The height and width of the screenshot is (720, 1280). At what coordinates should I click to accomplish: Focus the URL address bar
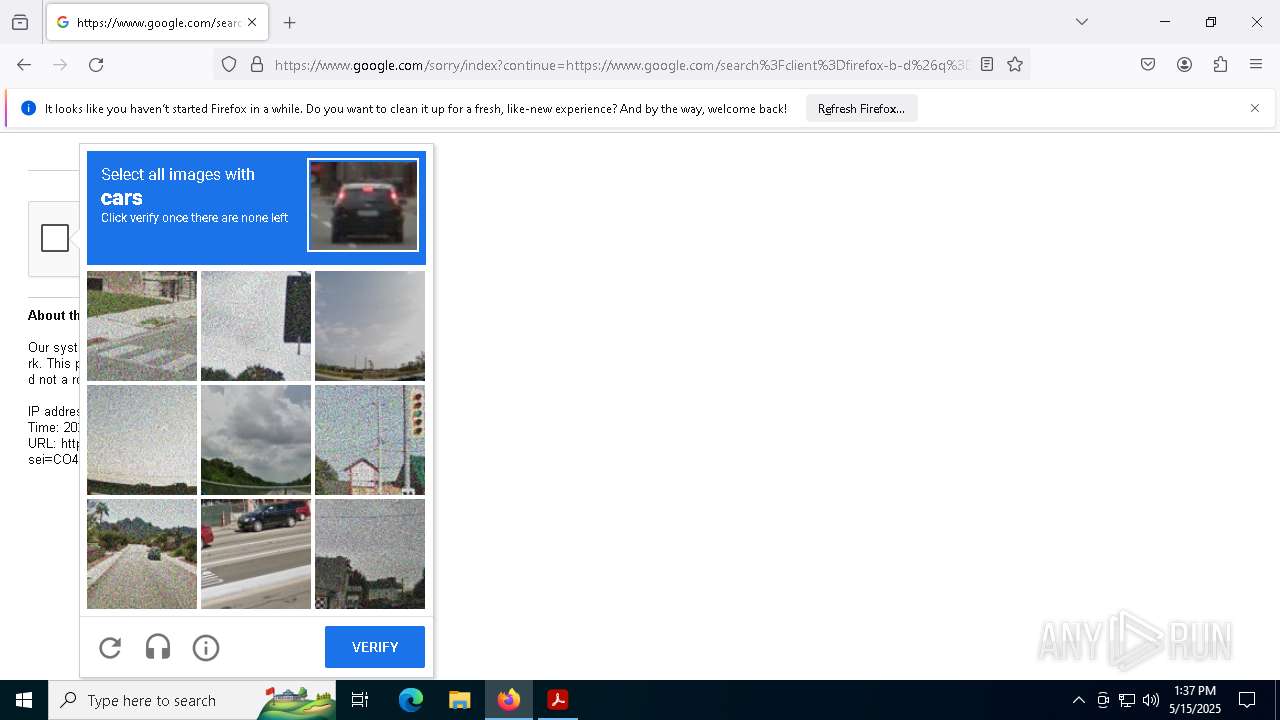tap(620, 65)
